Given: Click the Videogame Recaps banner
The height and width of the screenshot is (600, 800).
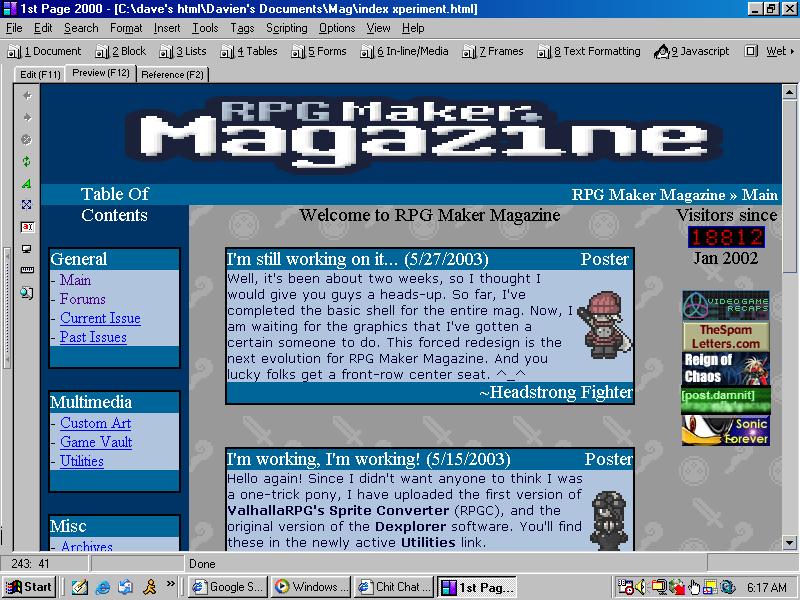Looking at the screenshot, I should 726,305.
